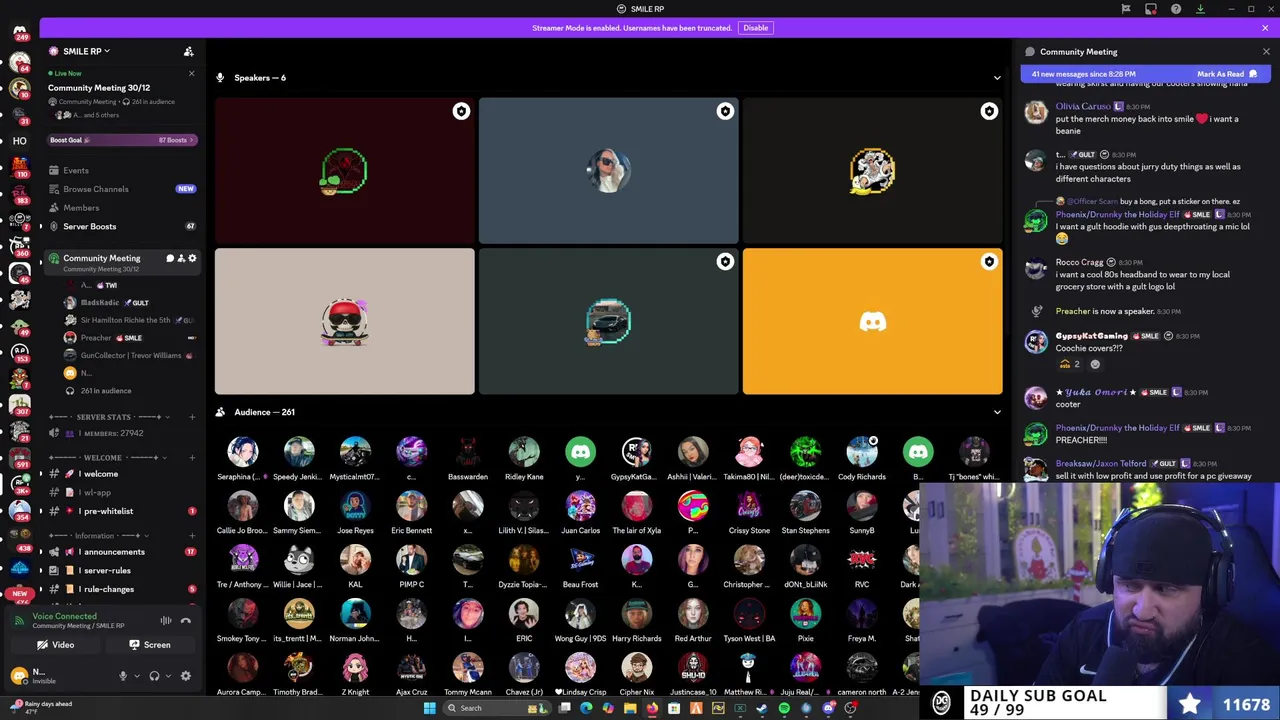The height and width of the screenshot is (720, 1280).
Task: Collapse the Audience section
Action: coord(997,412)
